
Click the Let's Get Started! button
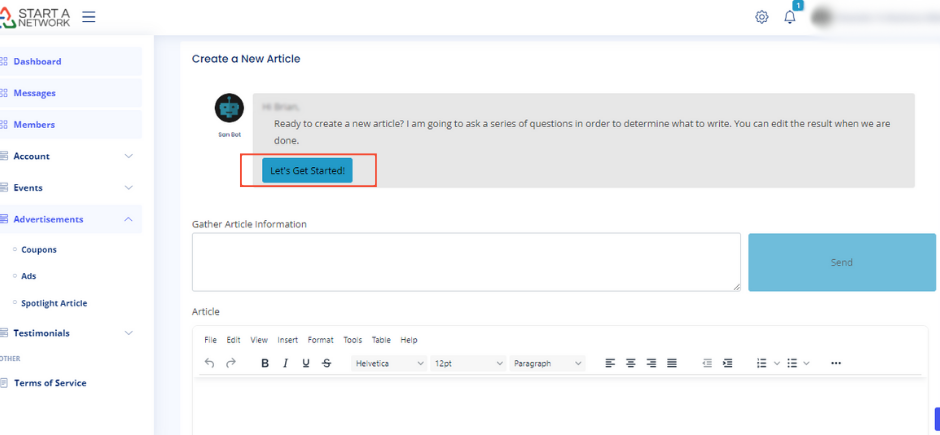point(307,171)
